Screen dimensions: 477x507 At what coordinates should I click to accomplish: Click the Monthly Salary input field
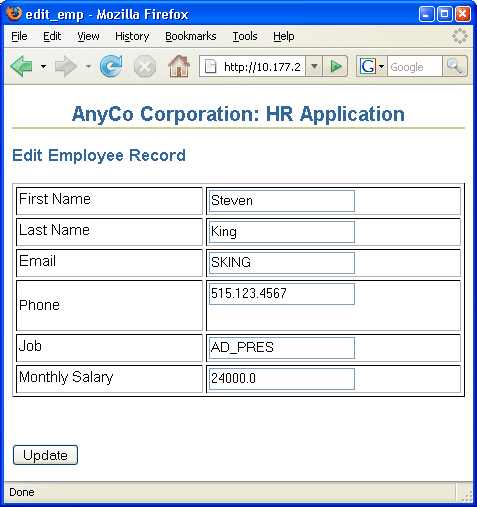[282, 379]
